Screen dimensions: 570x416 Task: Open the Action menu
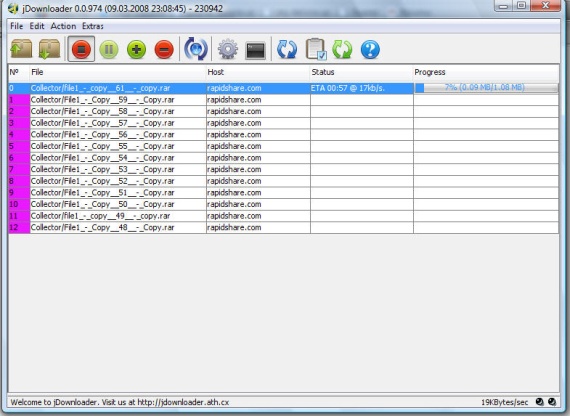(63, 26)
